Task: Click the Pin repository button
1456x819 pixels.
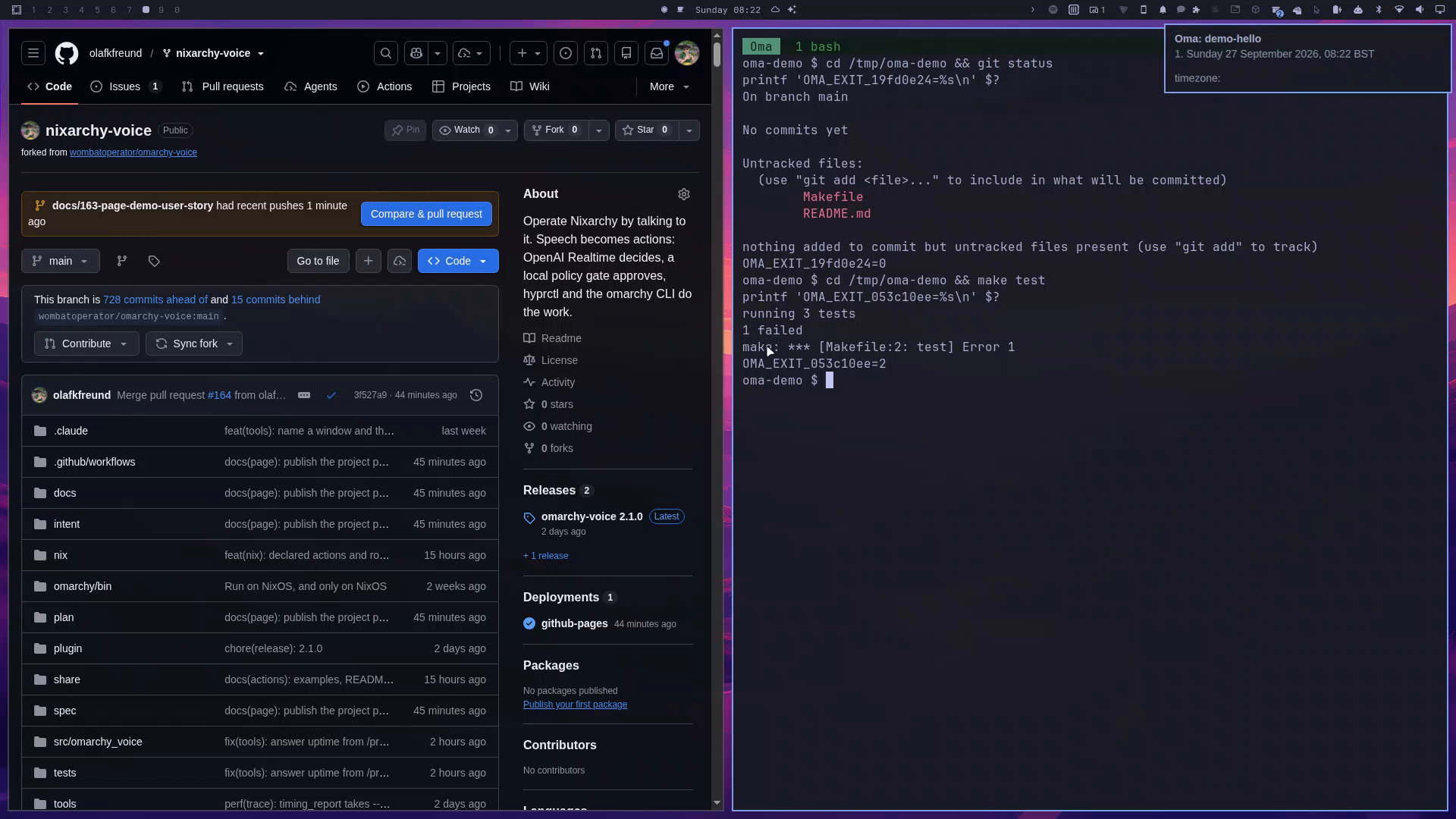Action: point(406,130)
